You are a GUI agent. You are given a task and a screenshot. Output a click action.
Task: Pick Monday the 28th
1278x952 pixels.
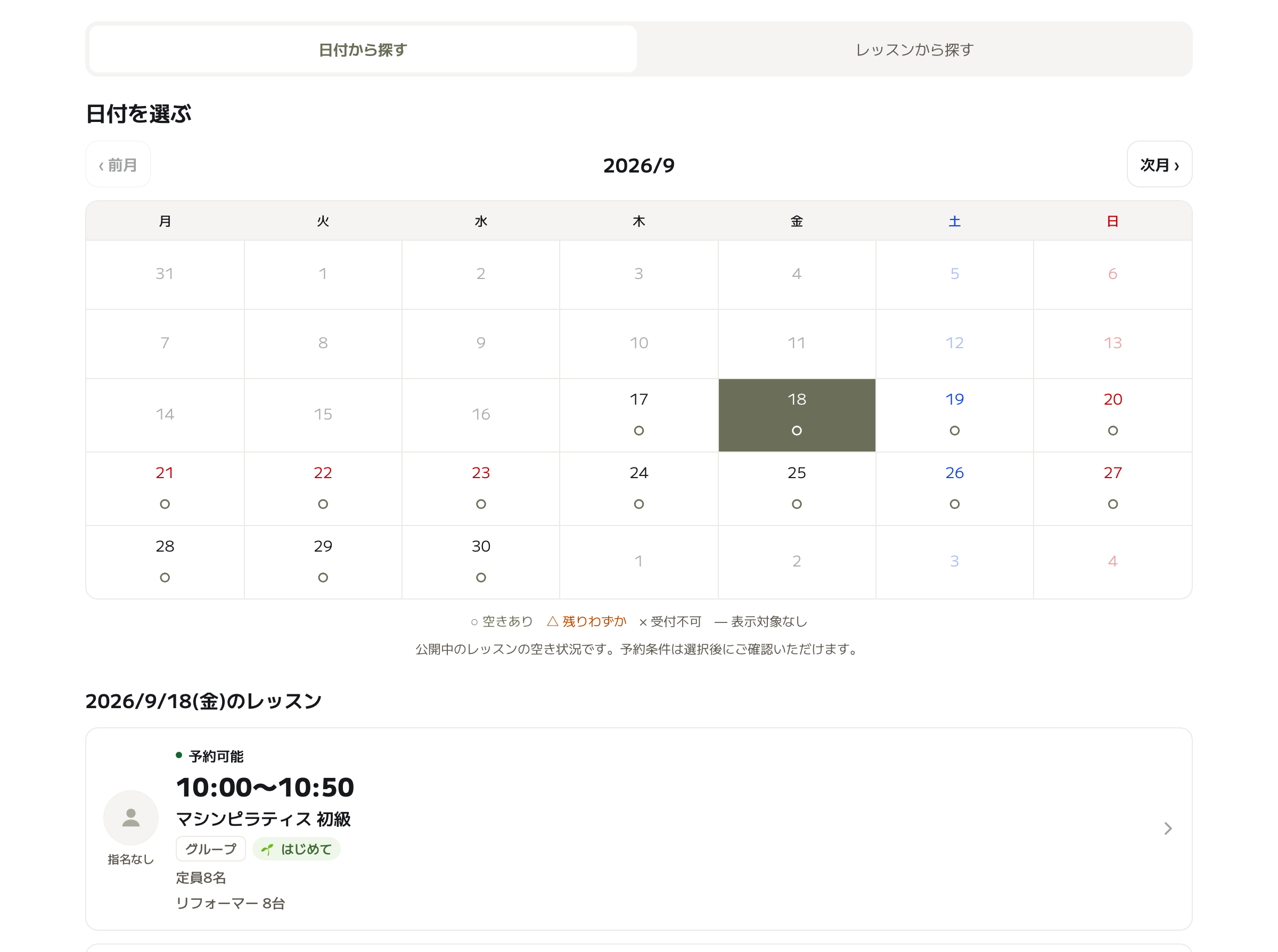165,562
